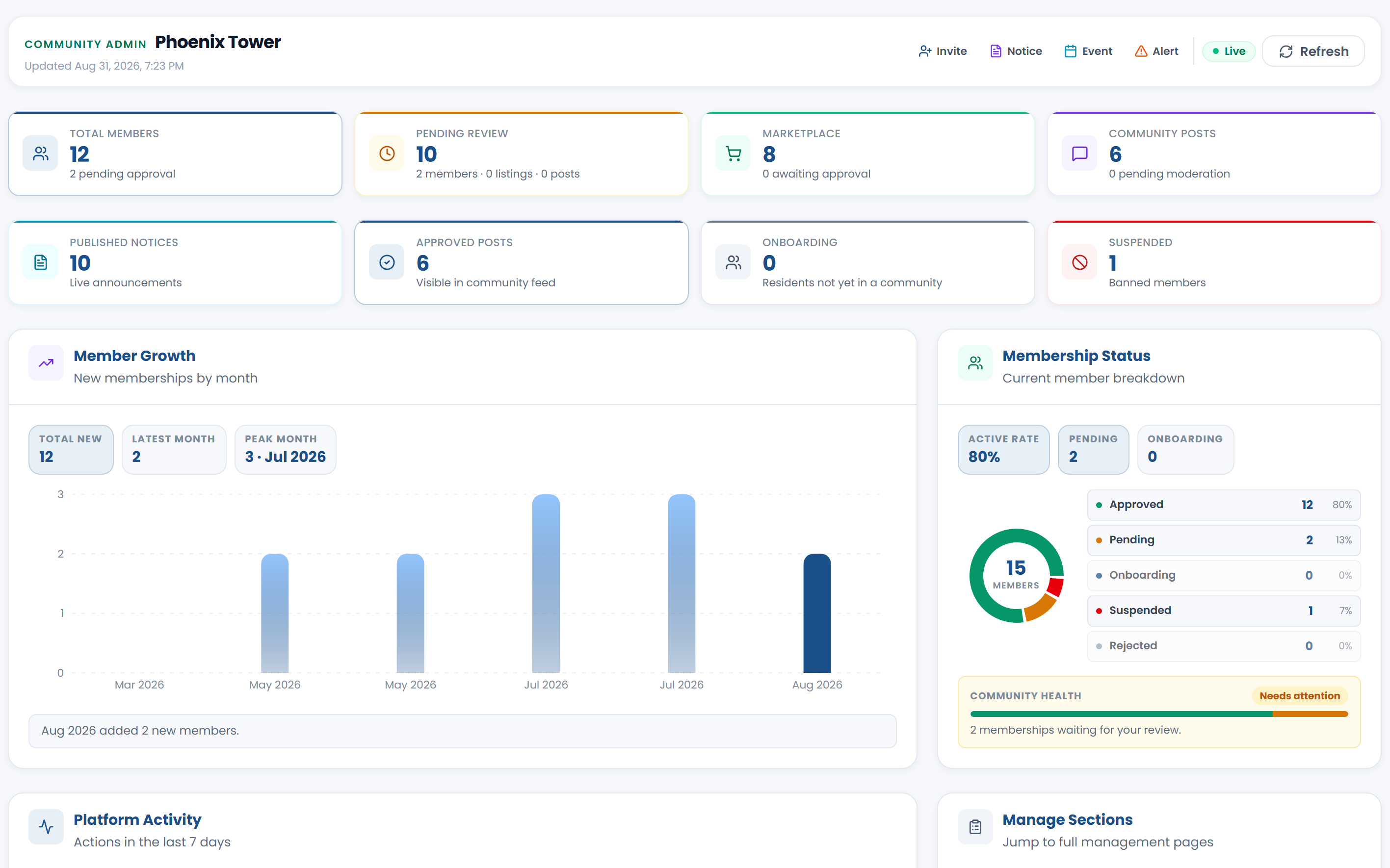Click the Mar 2026 axis label

[139, 684]
